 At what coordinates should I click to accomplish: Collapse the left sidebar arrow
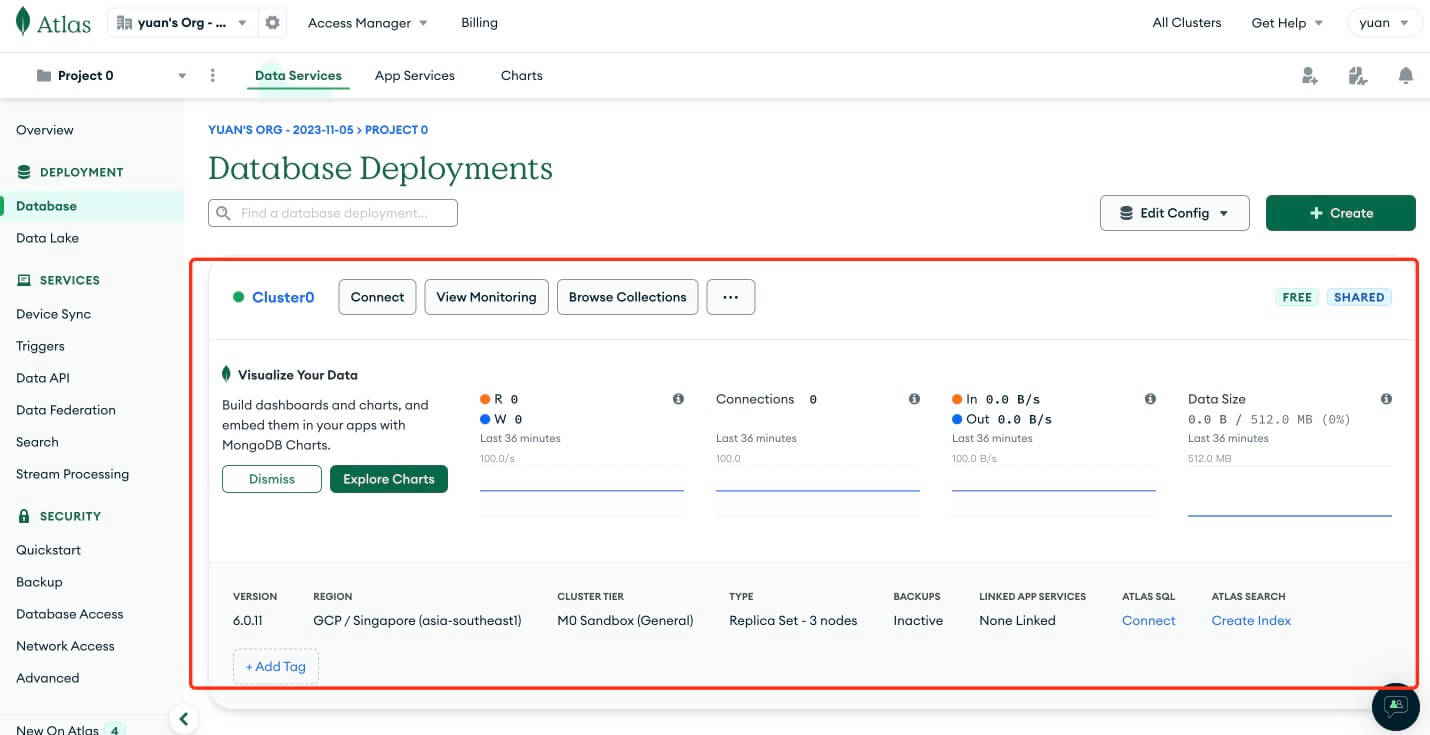[183, 718]
